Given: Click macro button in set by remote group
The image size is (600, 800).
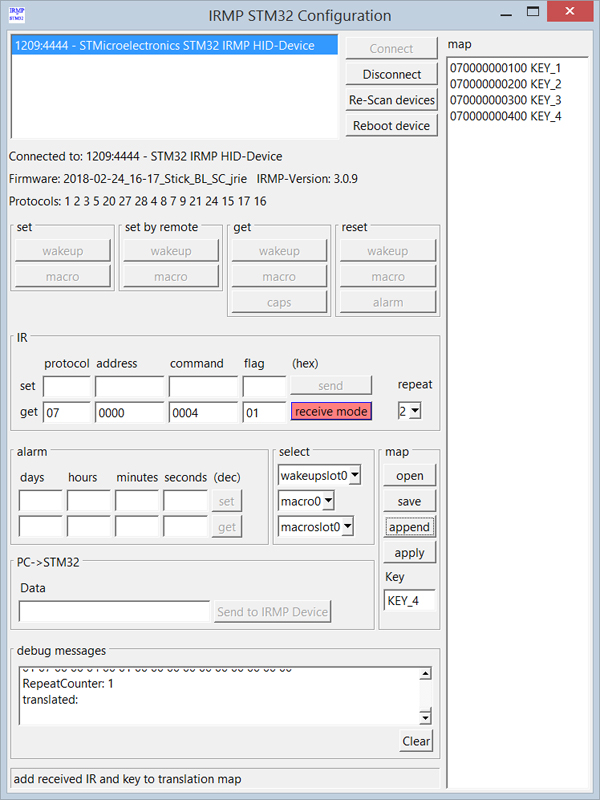Looking at the screenshot, I should [171, 277].
